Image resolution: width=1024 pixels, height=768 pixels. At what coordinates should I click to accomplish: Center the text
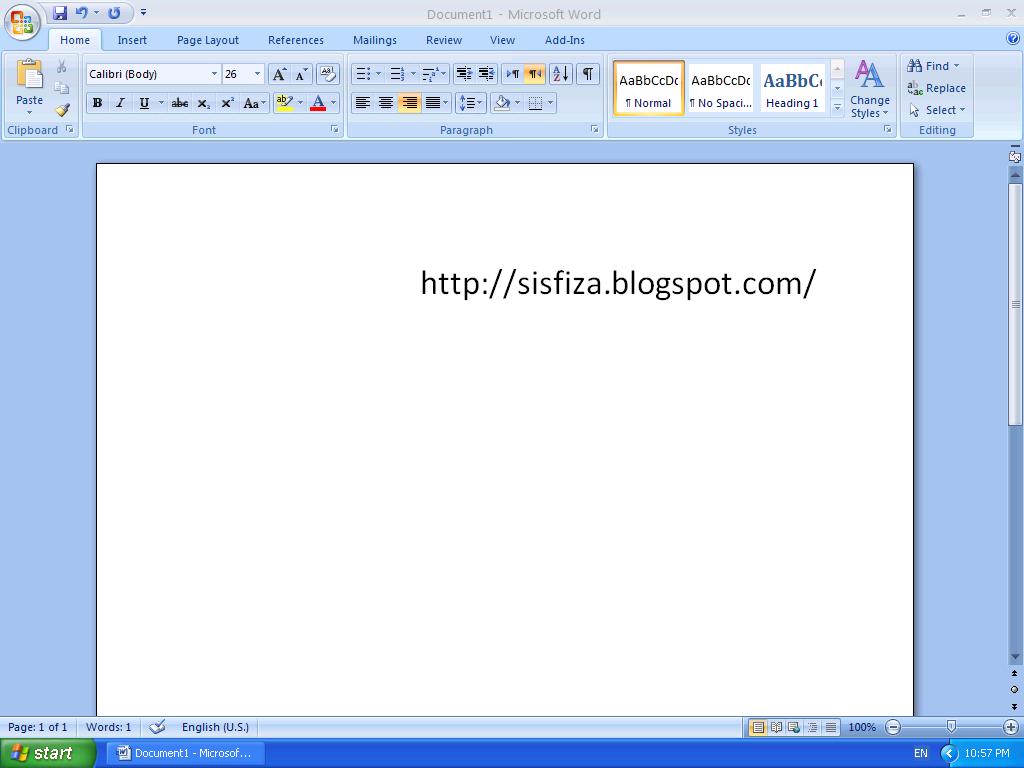pyautogui.click(x=386, y=103)
